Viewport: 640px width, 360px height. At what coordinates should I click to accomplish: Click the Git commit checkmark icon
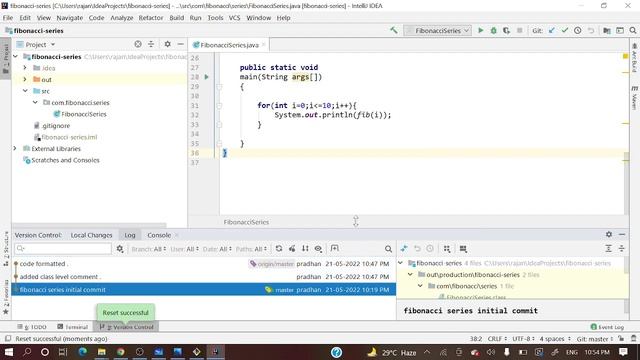[564, 30]
